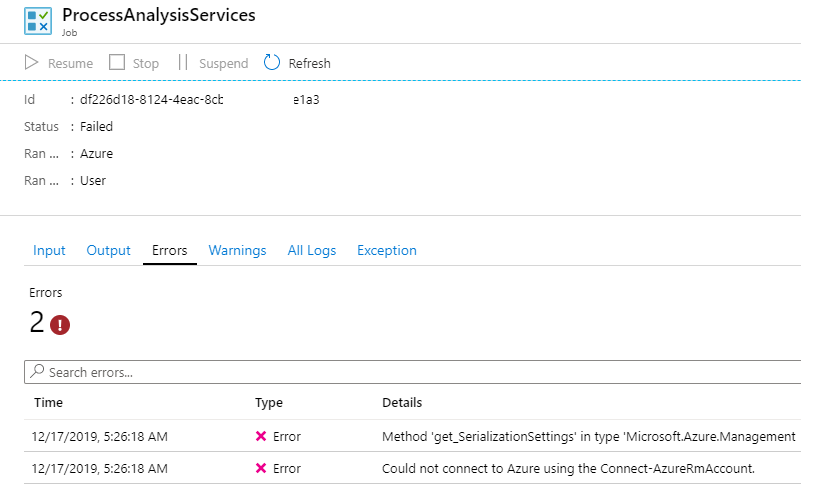Click the Resume button label
814x494 pixels.
click(x=71, y=63)
